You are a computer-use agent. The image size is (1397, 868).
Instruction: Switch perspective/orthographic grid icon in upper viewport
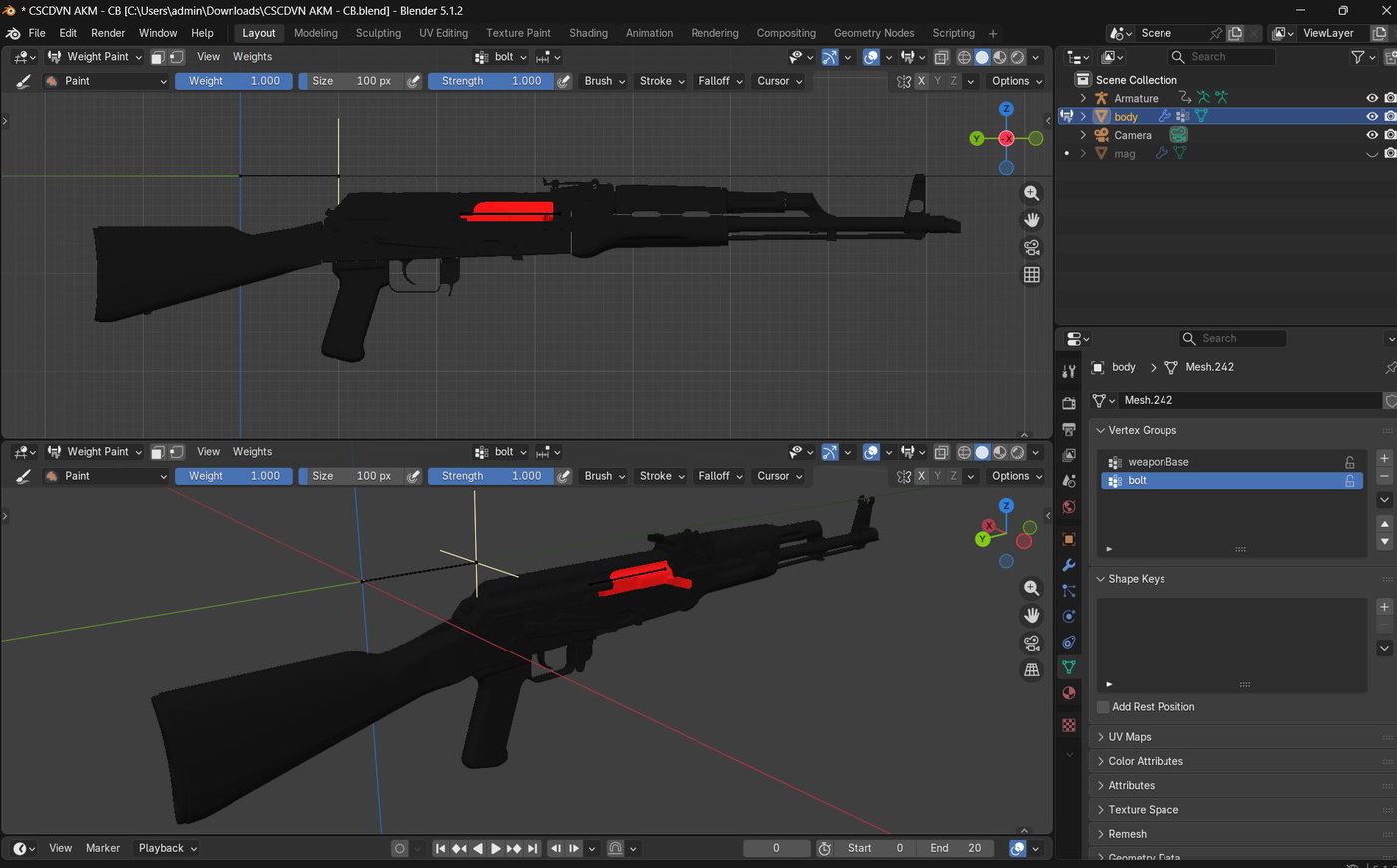click(x=1032, y=275)
